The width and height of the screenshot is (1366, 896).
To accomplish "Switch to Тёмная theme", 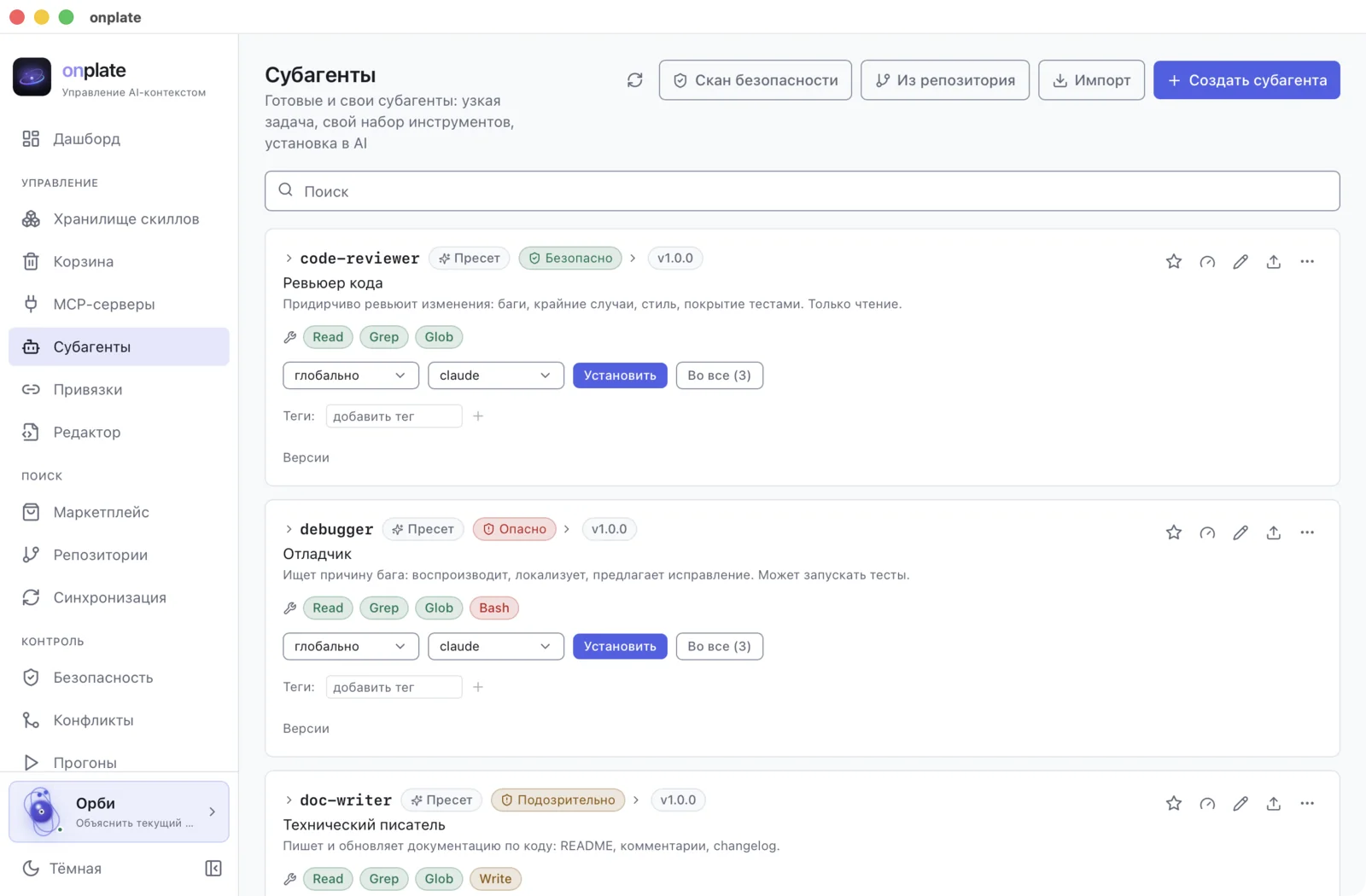I will [61, 869].
